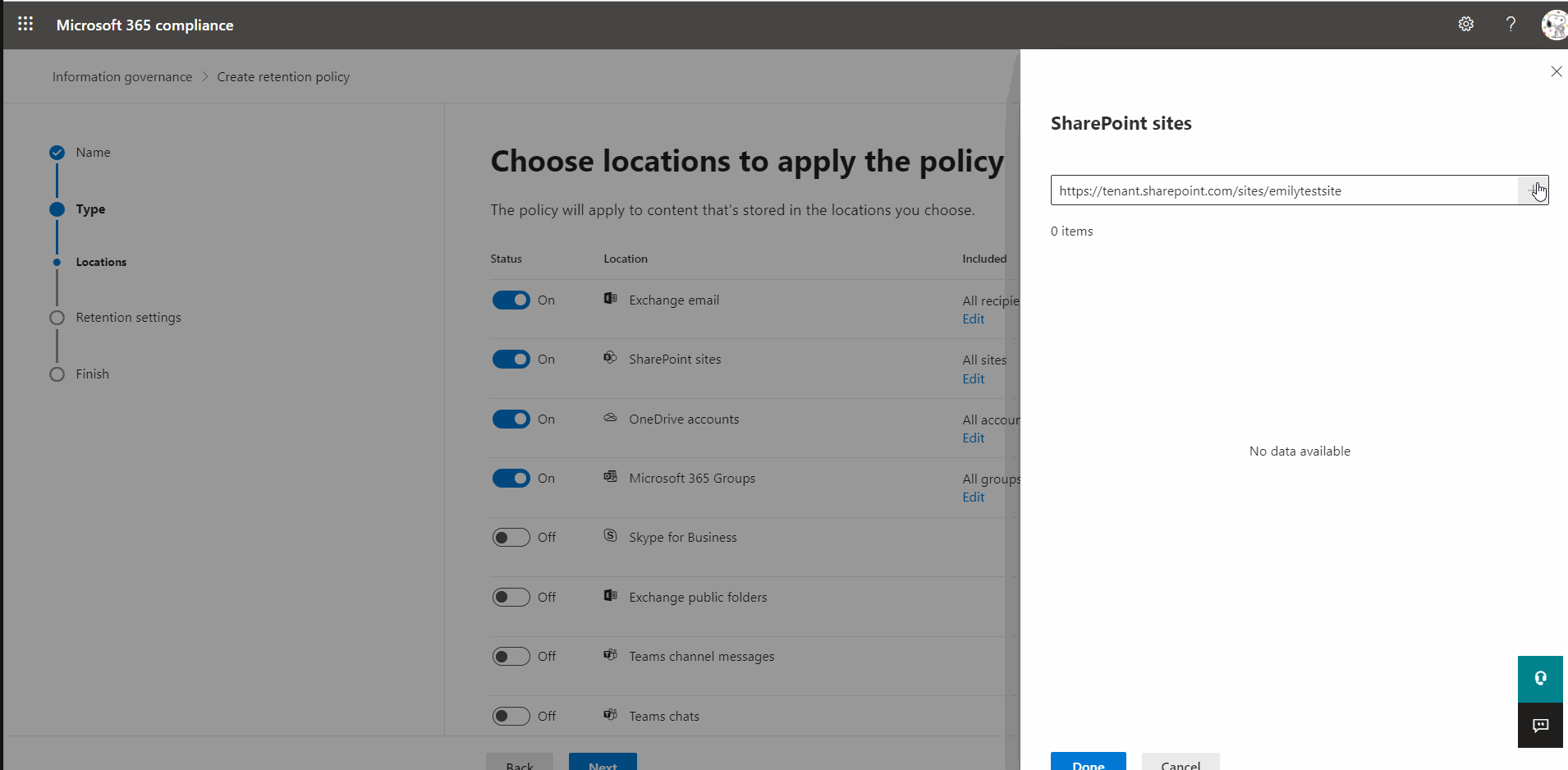The height and width of the screenshot is (770, 1568).
Task: Click the Next button
Action: (x=603, y=762)
